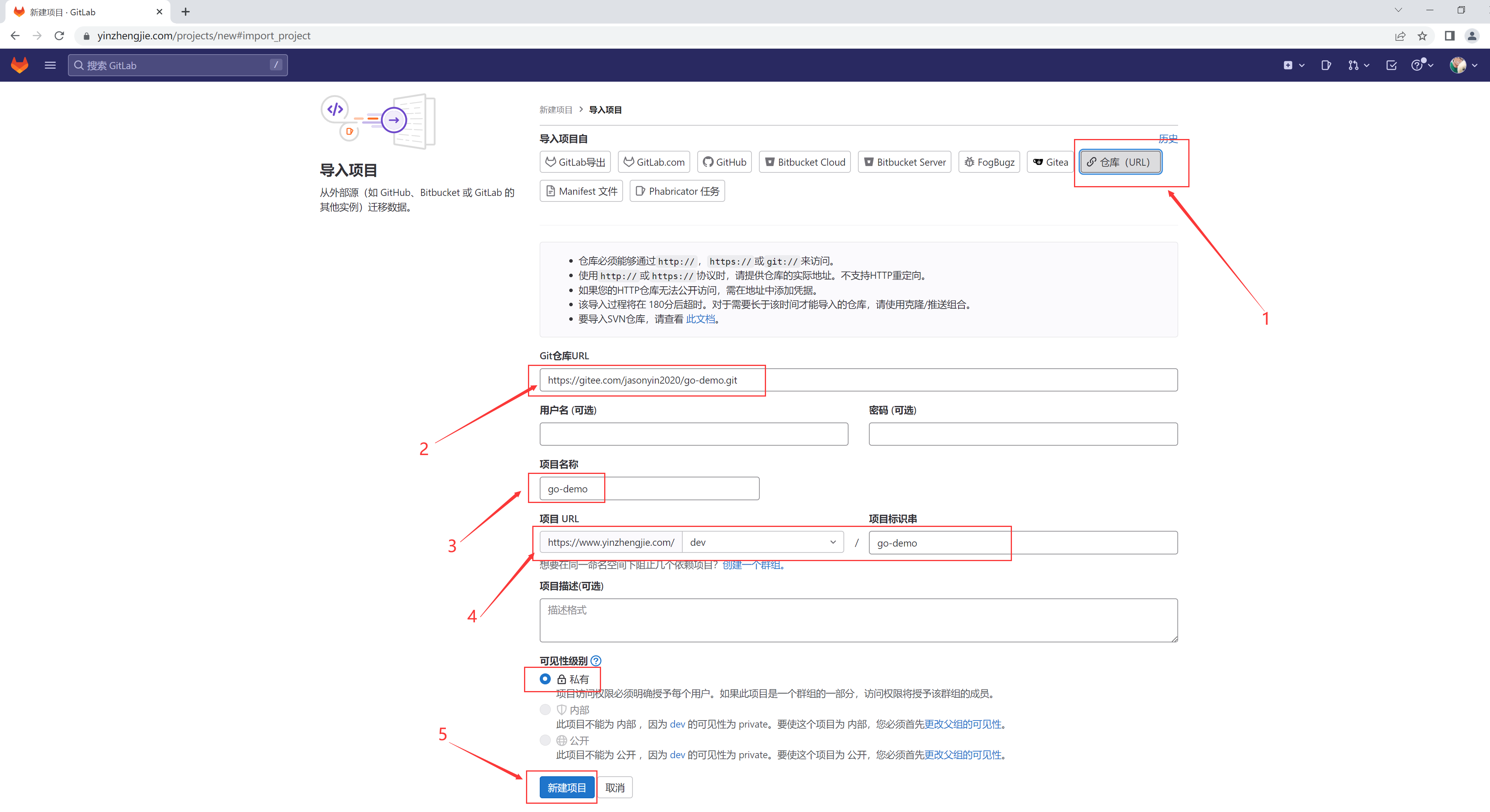Image resolution: width=1490 pixels, height=812 pixels.
Task: Bookmark page with the star icon
Action: pos(1422,36)
